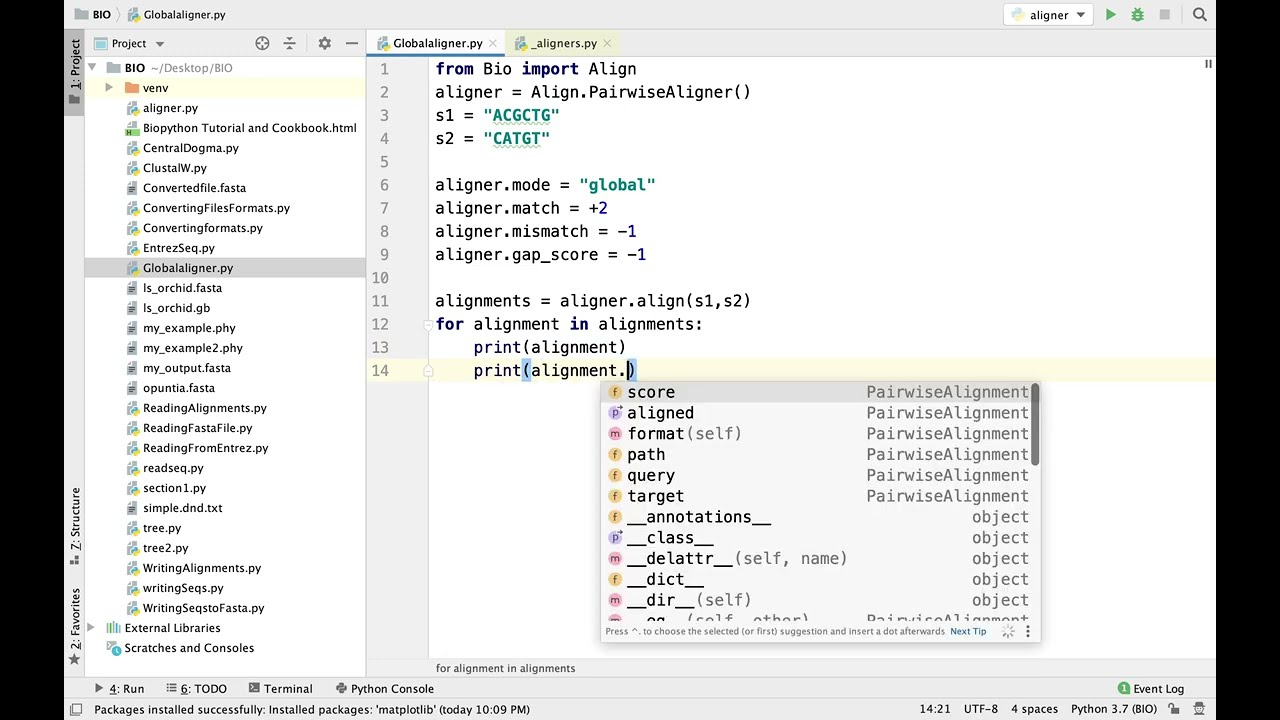Choose path completion suggestion

tap(817, 455)
